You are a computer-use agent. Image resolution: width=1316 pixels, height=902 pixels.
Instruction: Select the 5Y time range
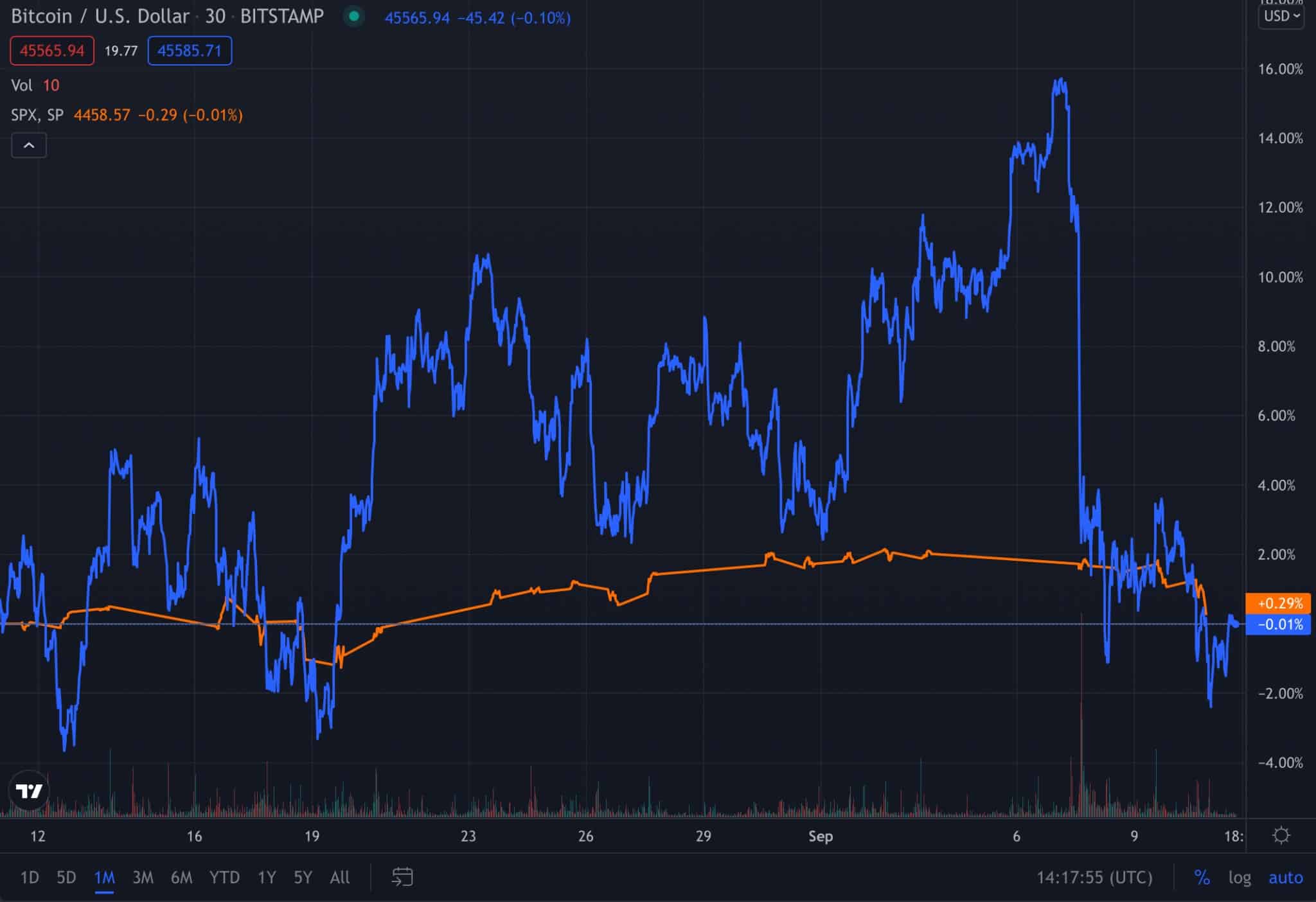(303, 877)
